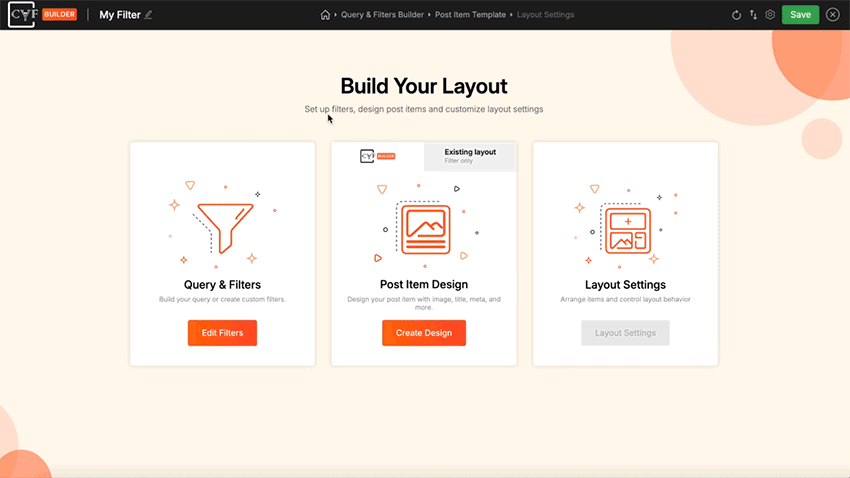Open the Post Item Template breadcrumb
Screen dimensions: 850x478
point(470,15)
